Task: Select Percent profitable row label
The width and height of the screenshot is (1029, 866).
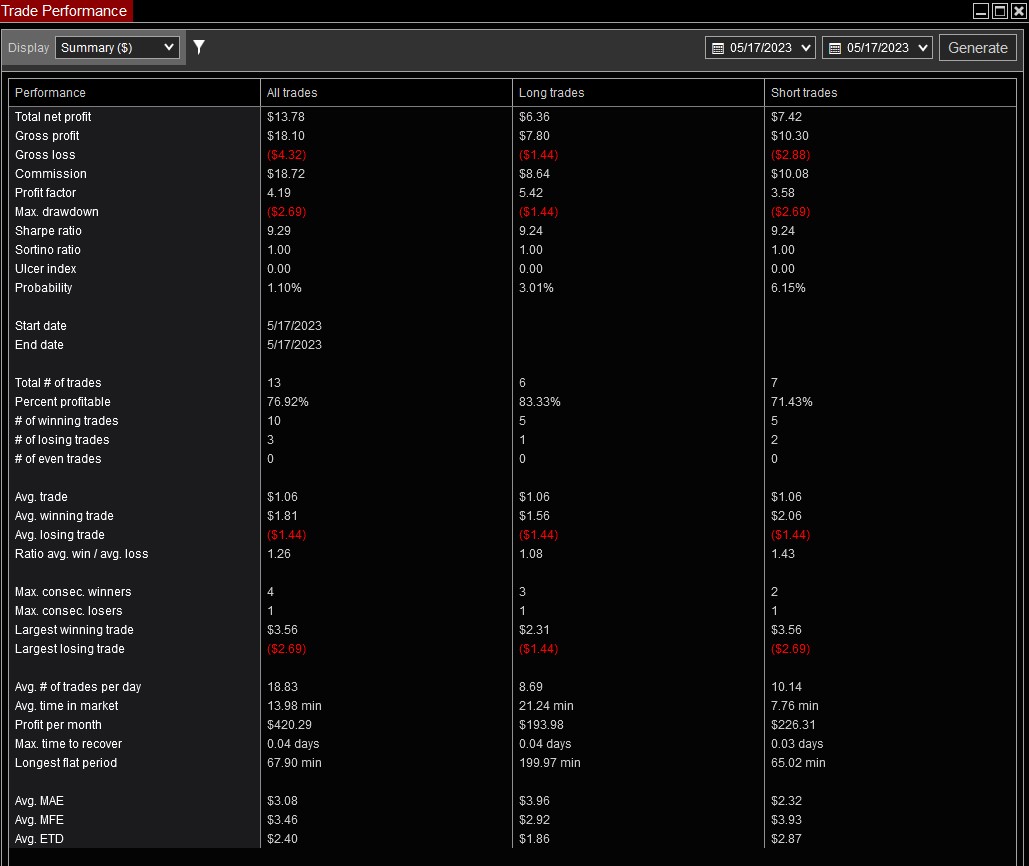Action: [x=62, y=402]
